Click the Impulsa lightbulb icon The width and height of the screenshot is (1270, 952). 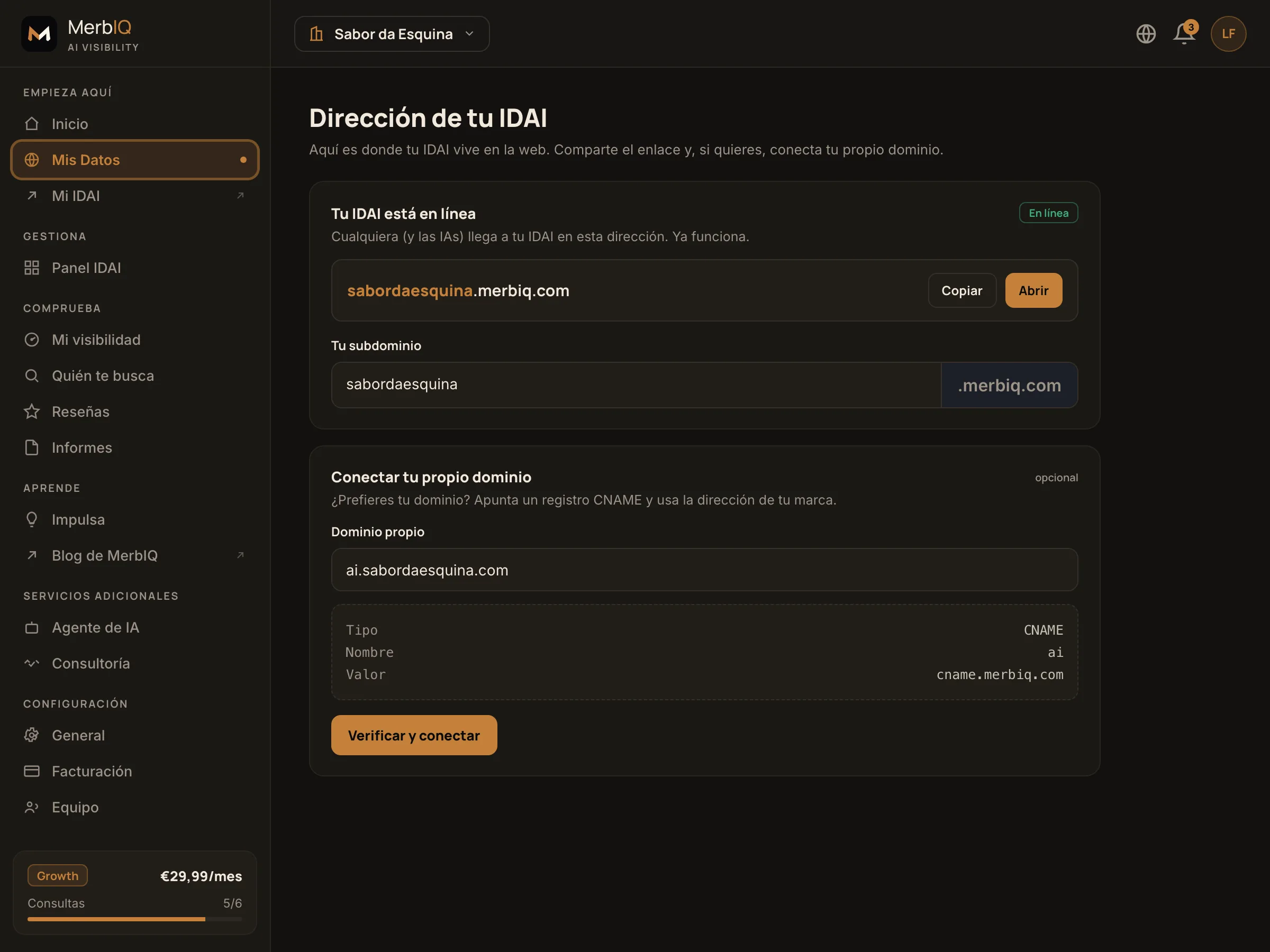(x=32, y=519)
